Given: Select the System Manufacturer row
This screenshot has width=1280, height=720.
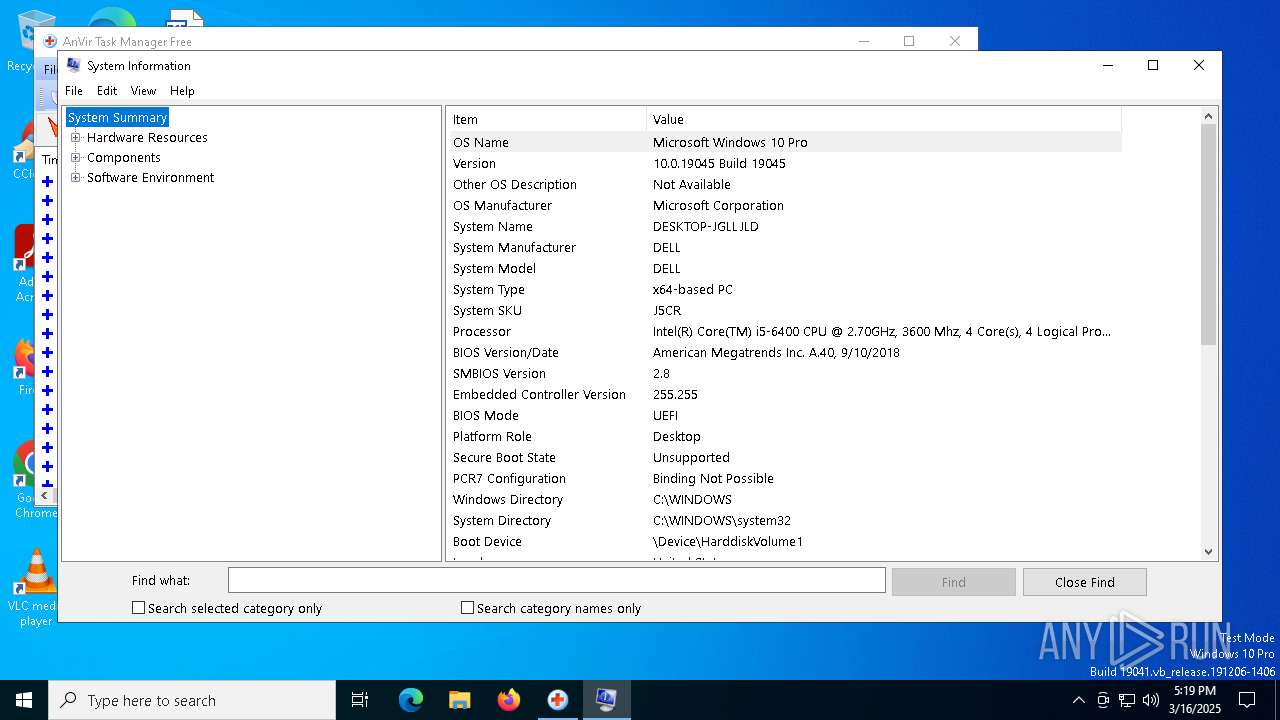Looking at the screenshot, I should point(784,247).
